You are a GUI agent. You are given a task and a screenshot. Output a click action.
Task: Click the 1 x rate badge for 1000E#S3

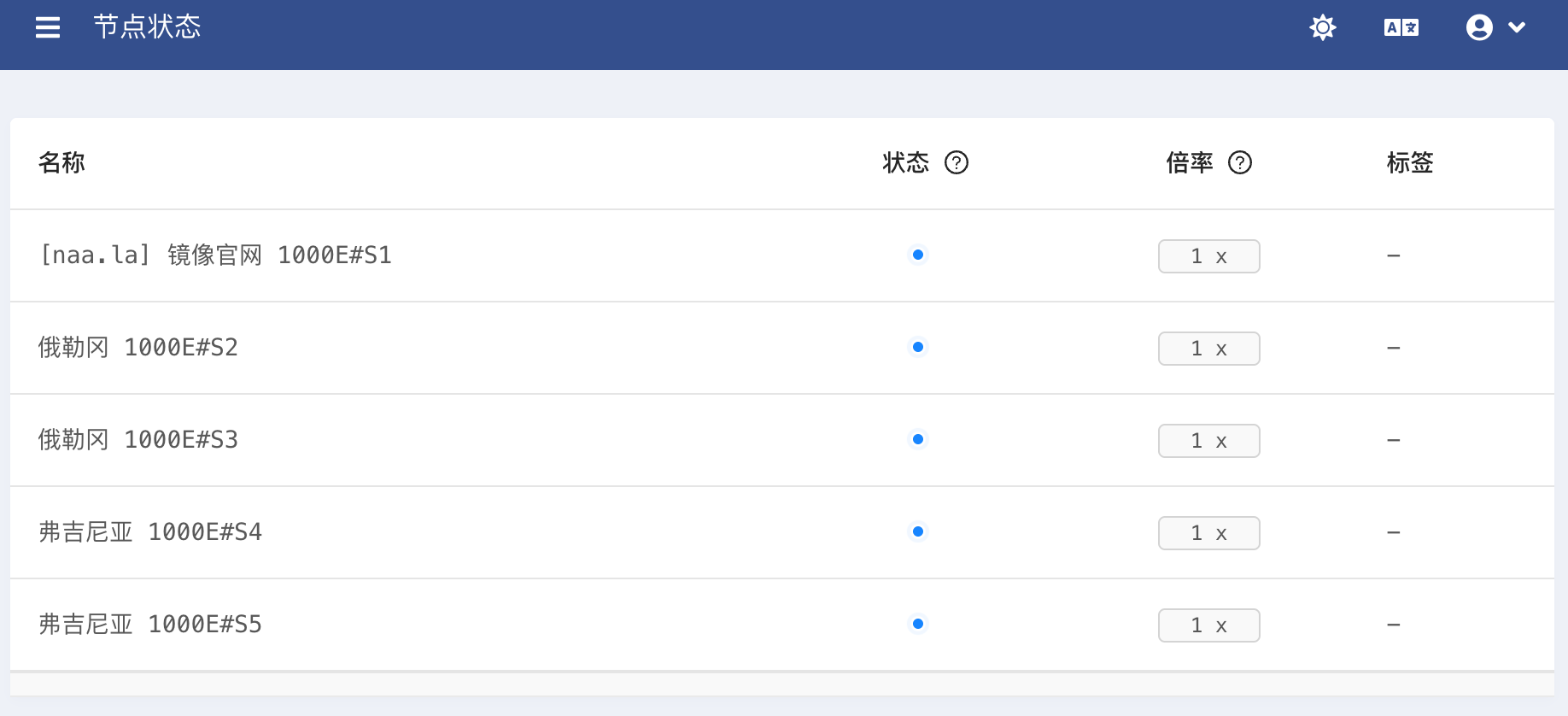[x=1208, y=441]
